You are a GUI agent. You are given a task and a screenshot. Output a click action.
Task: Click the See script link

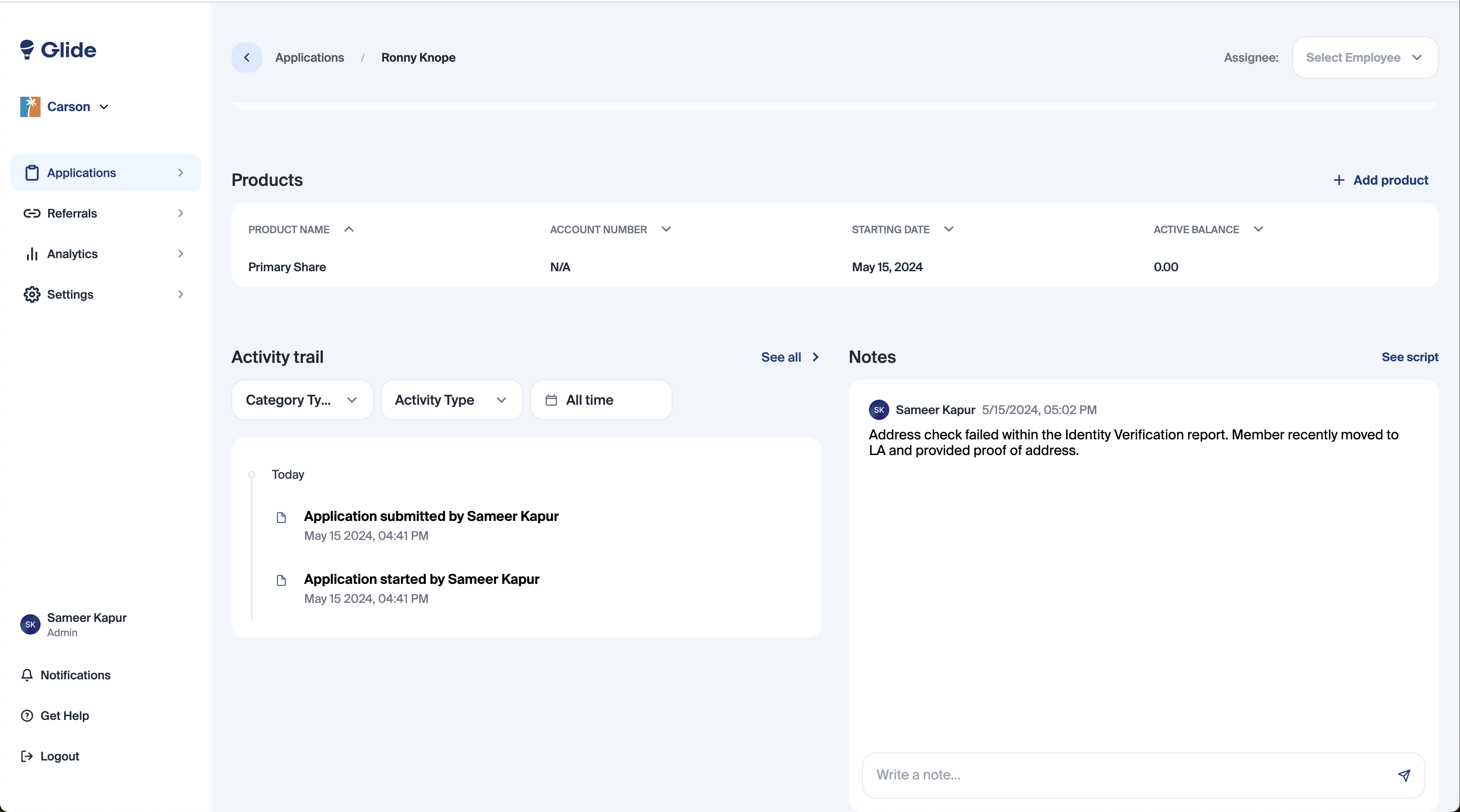coord(1410,357)
